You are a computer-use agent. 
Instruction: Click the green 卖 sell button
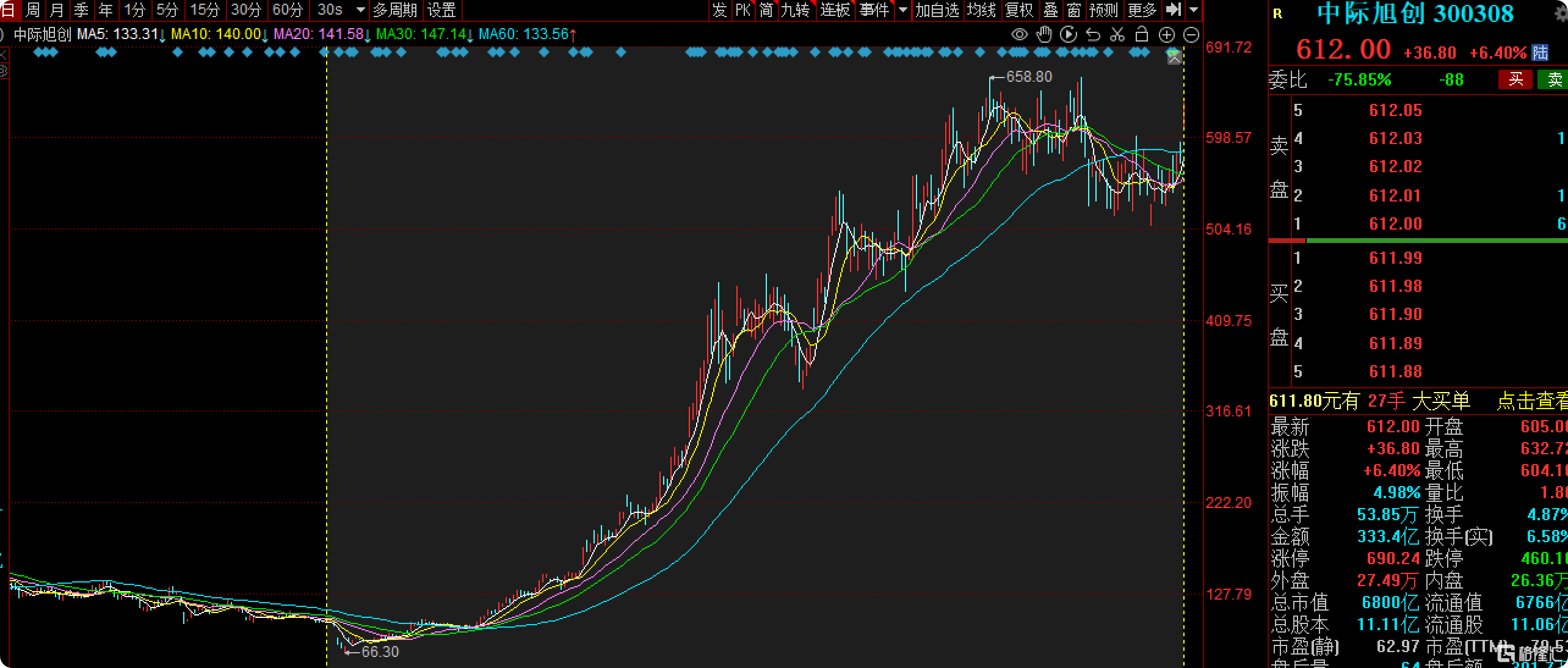[x=1553, y=79]
